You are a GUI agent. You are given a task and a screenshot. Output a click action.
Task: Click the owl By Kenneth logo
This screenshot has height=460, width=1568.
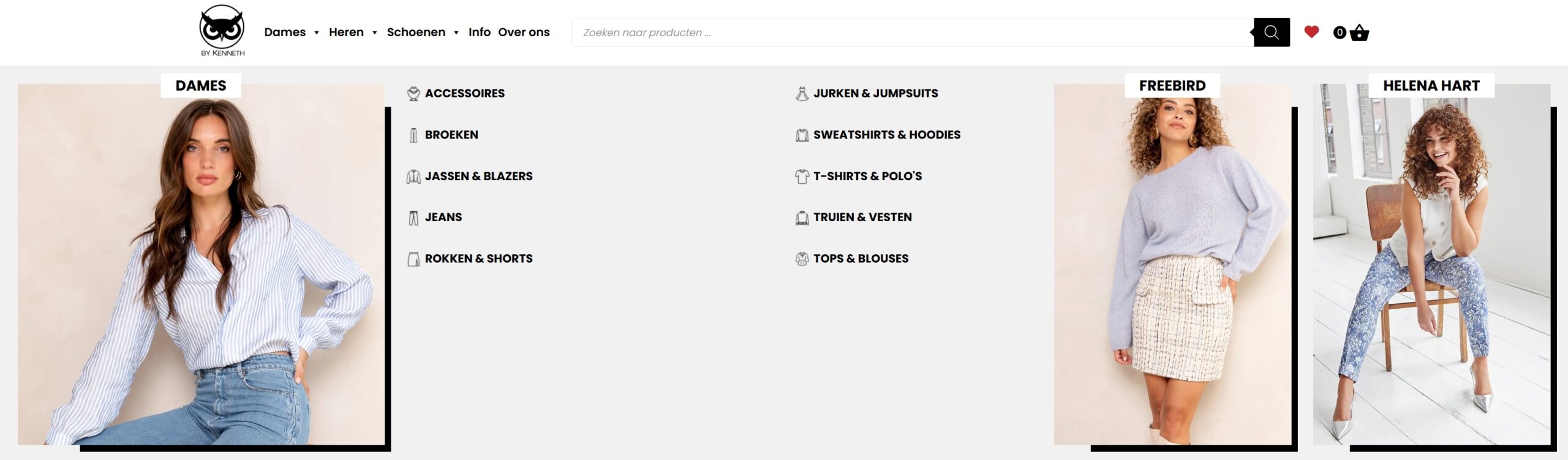222,31
